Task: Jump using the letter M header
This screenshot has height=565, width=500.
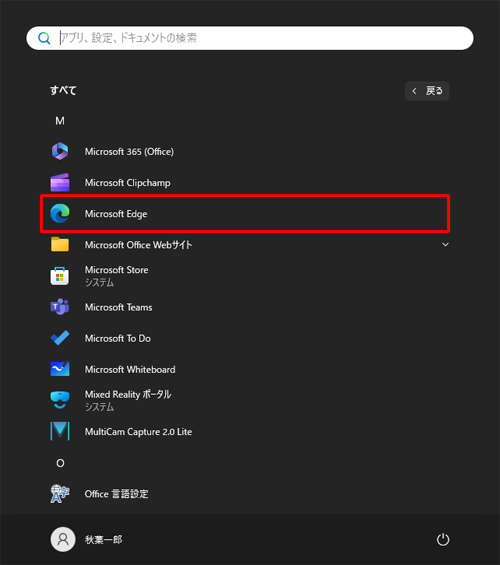Action: pyautogui.click(x=60, y=121)
